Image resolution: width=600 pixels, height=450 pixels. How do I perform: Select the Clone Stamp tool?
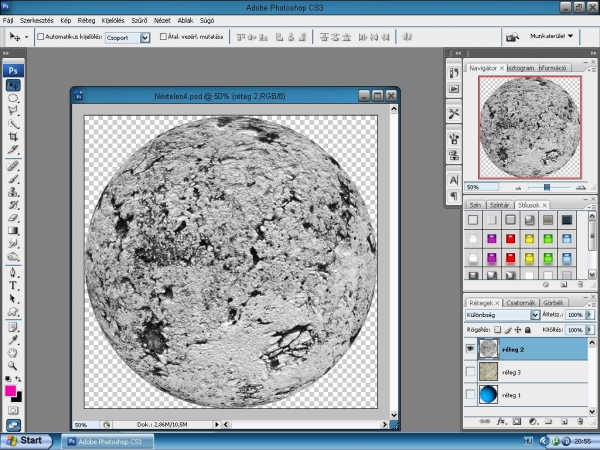[13, 192]
